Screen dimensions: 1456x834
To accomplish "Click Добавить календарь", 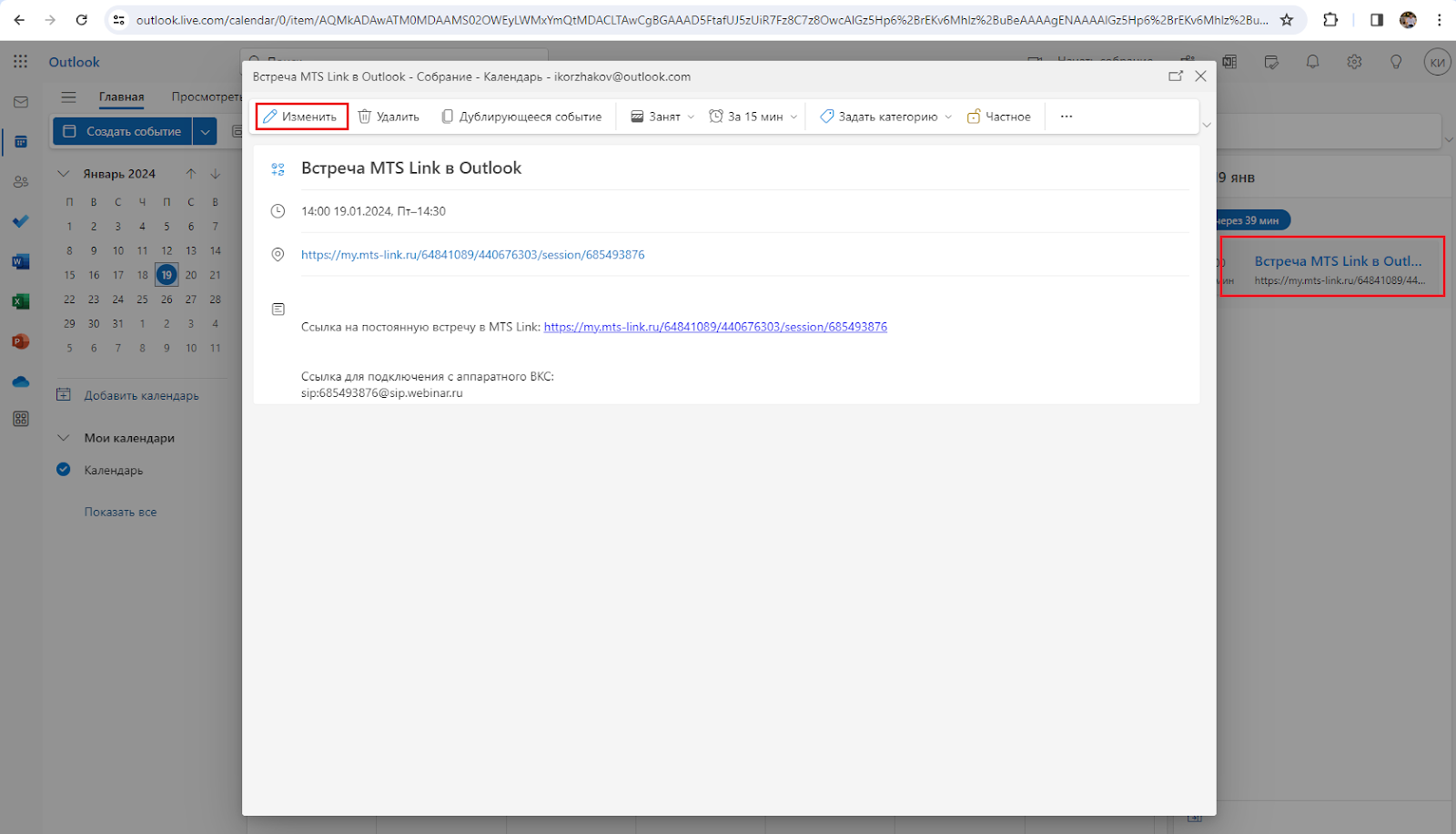I will tap(127, 395).
